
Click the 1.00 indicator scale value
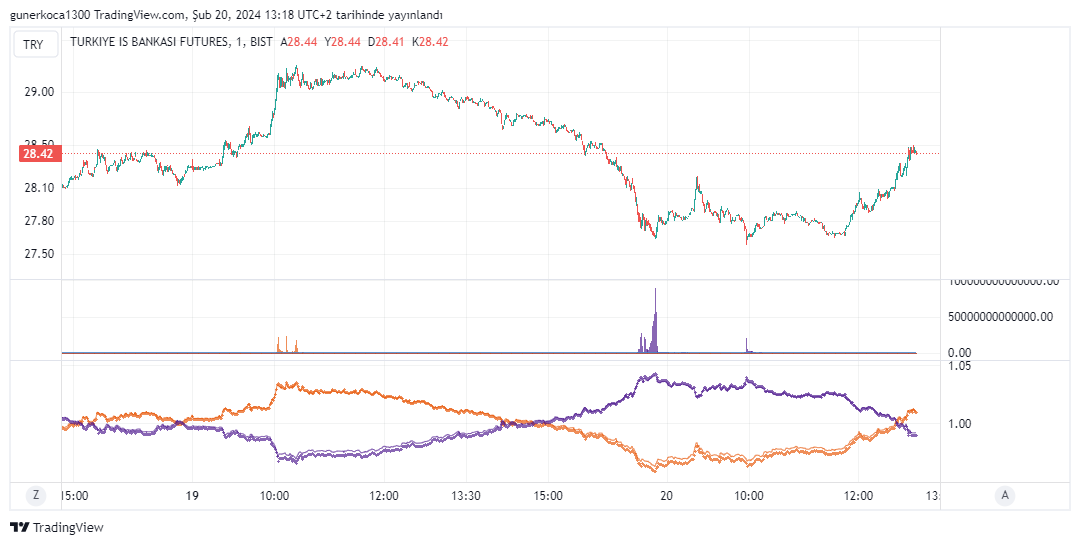coord(959,424)
